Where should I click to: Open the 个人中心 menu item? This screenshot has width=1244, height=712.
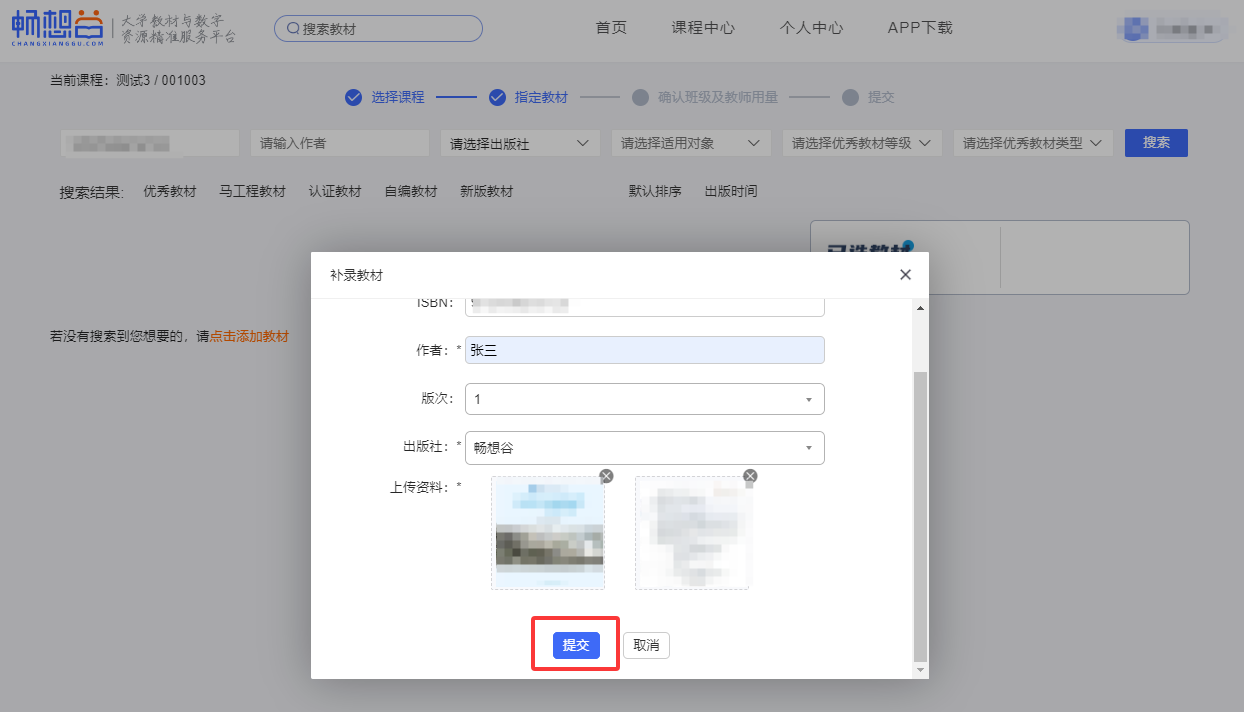point(811,28)
